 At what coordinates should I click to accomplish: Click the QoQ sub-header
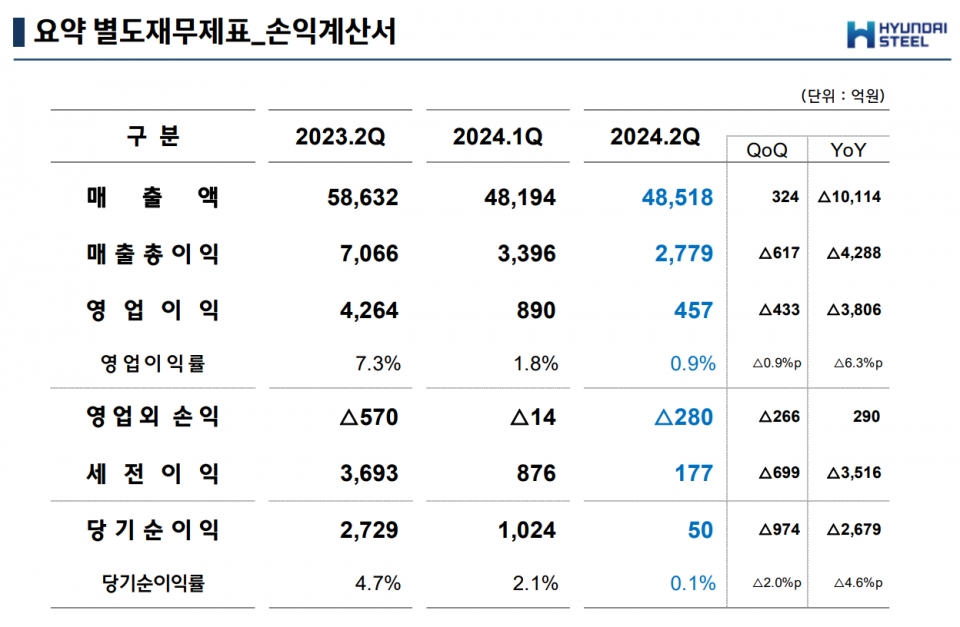[767, 150]
